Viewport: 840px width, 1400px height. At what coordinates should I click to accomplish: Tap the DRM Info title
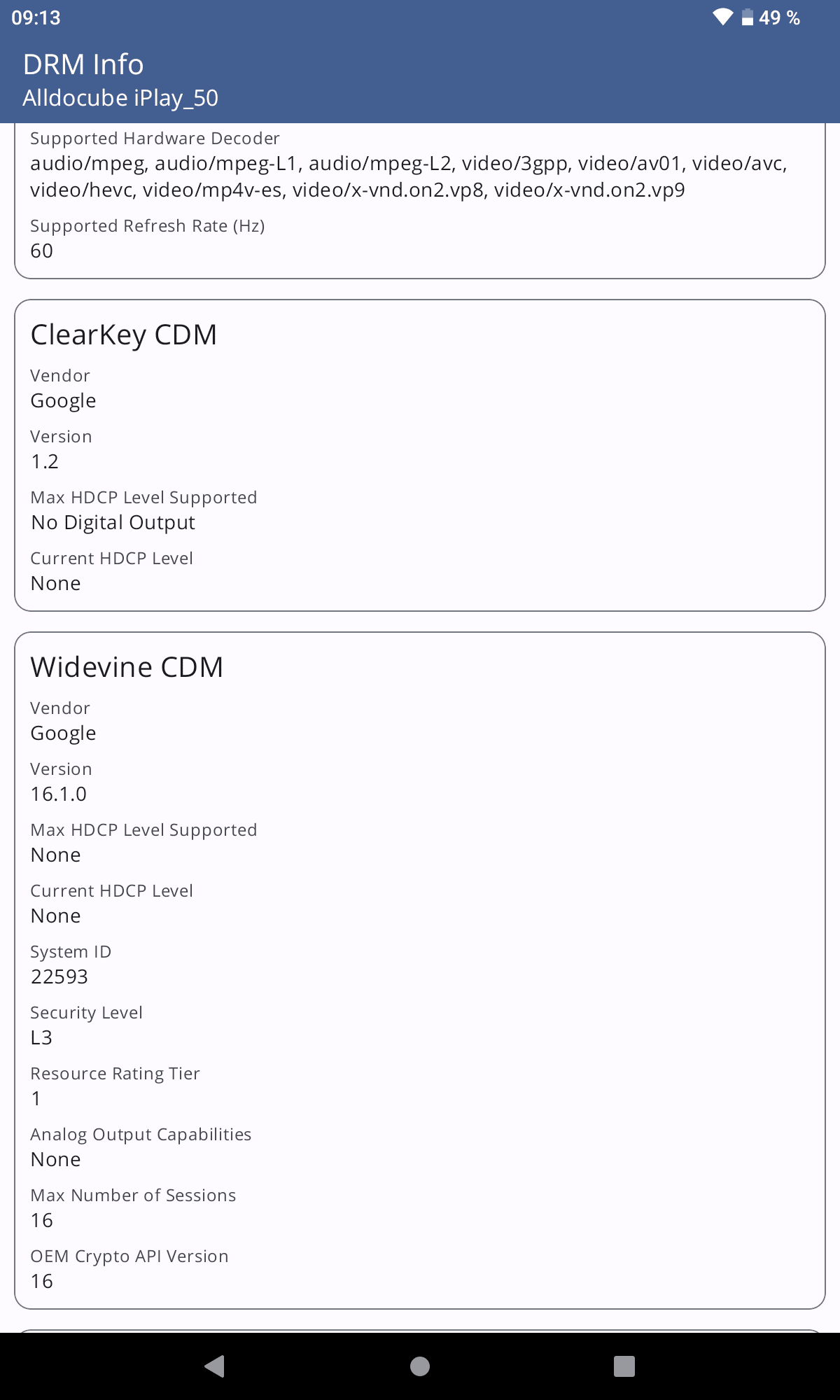[83, 64]
